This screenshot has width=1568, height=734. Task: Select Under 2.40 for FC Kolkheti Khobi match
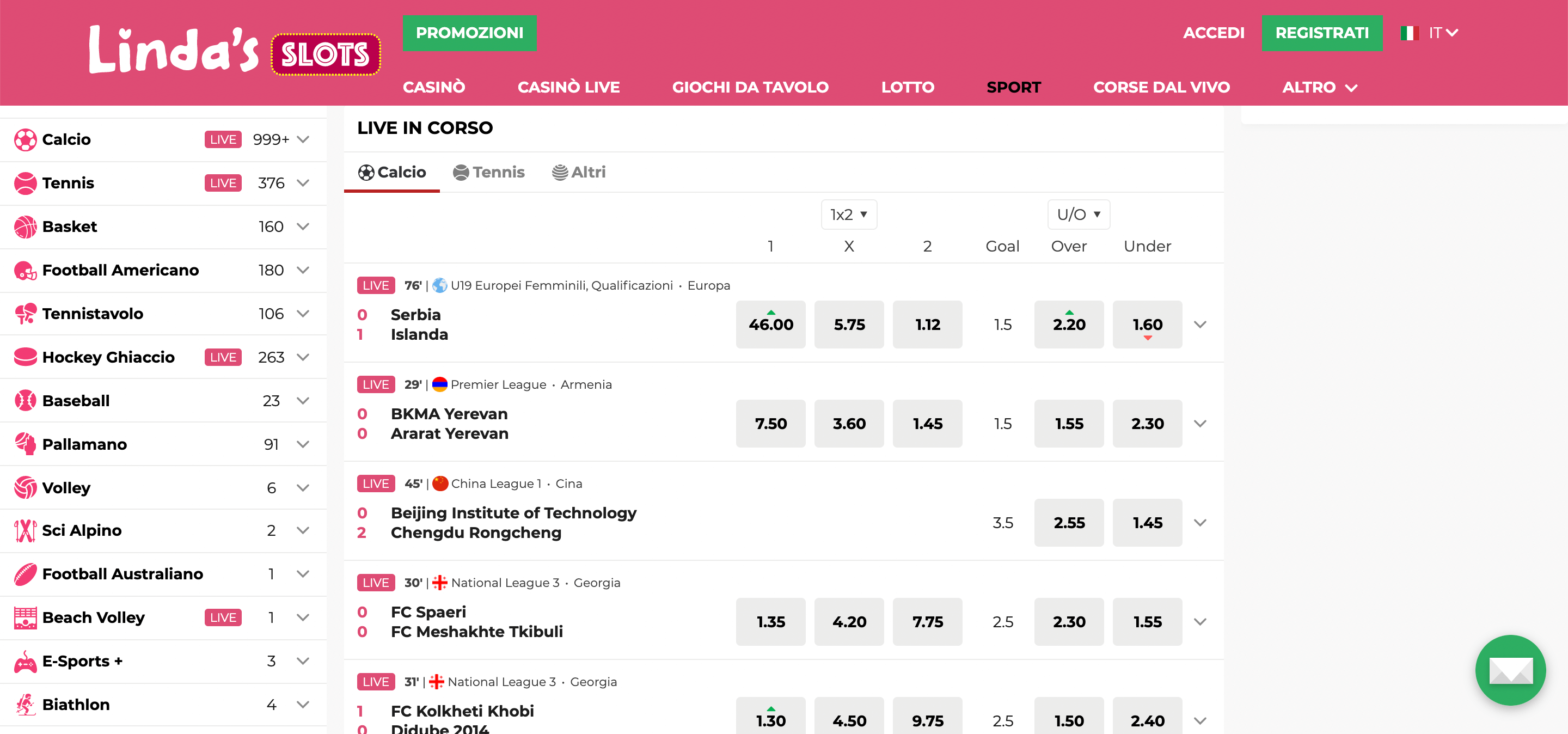[1147, 717]
